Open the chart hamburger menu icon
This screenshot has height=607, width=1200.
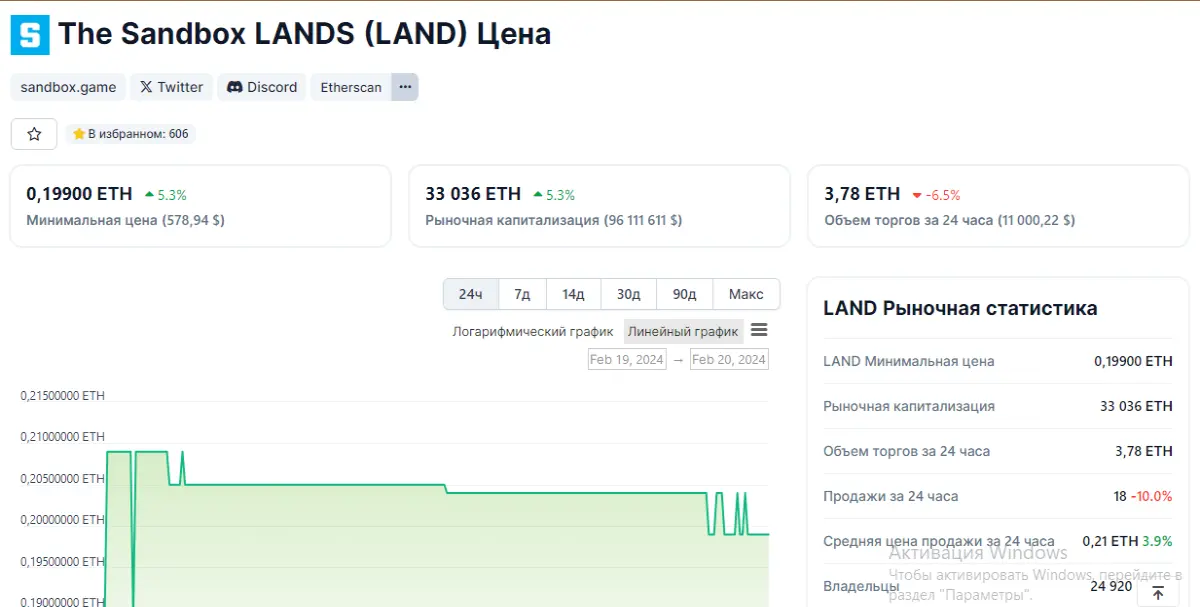click(x=759, y=330)
